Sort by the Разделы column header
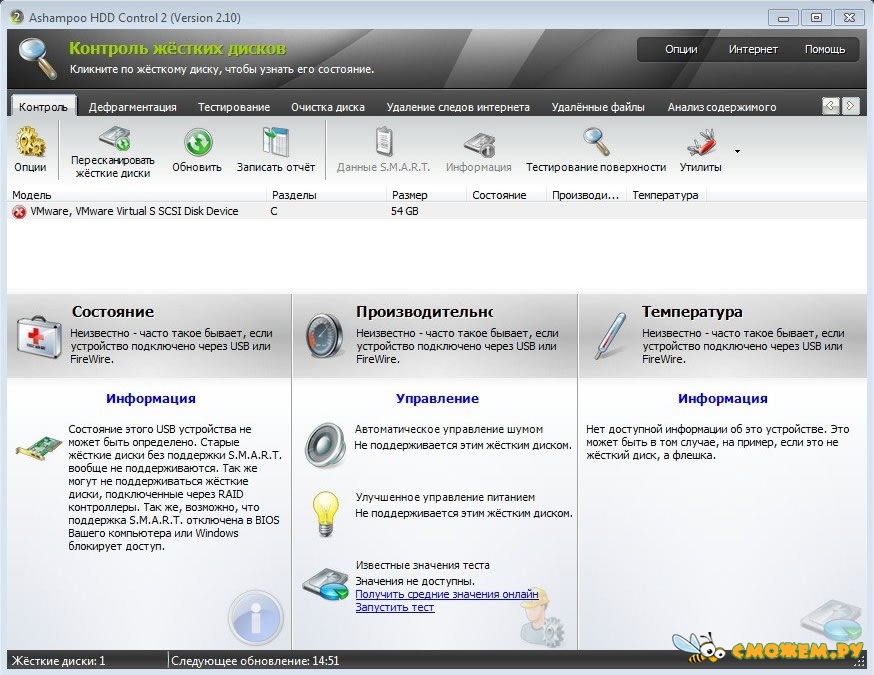 (327, 195)
